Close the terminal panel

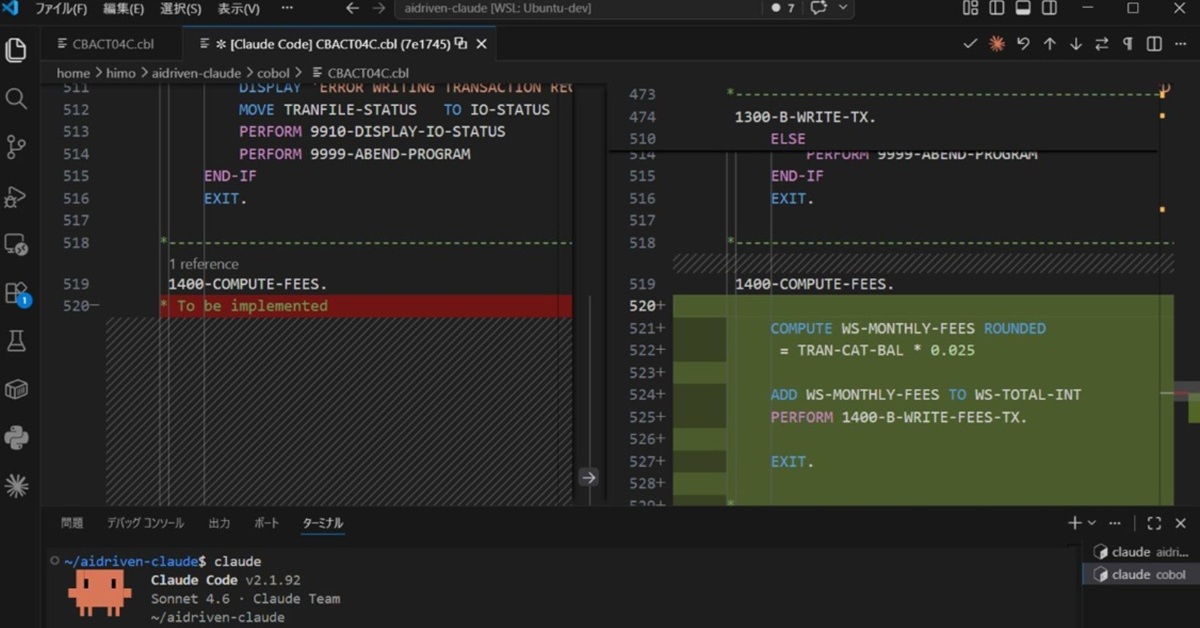click(x=1181, y=523)
